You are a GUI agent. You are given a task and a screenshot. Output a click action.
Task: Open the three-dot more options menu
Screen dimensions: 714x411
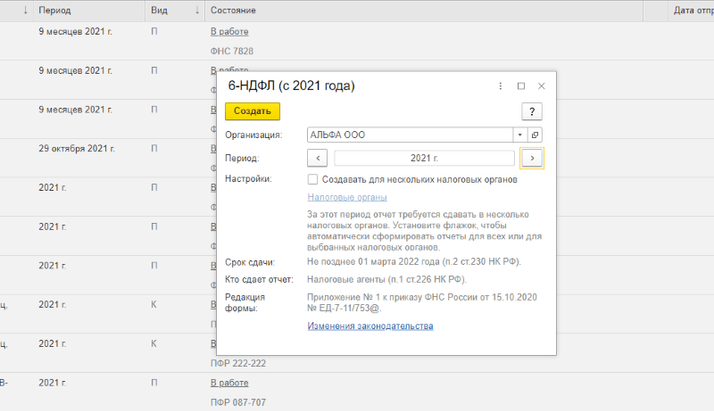click(500, 86)
